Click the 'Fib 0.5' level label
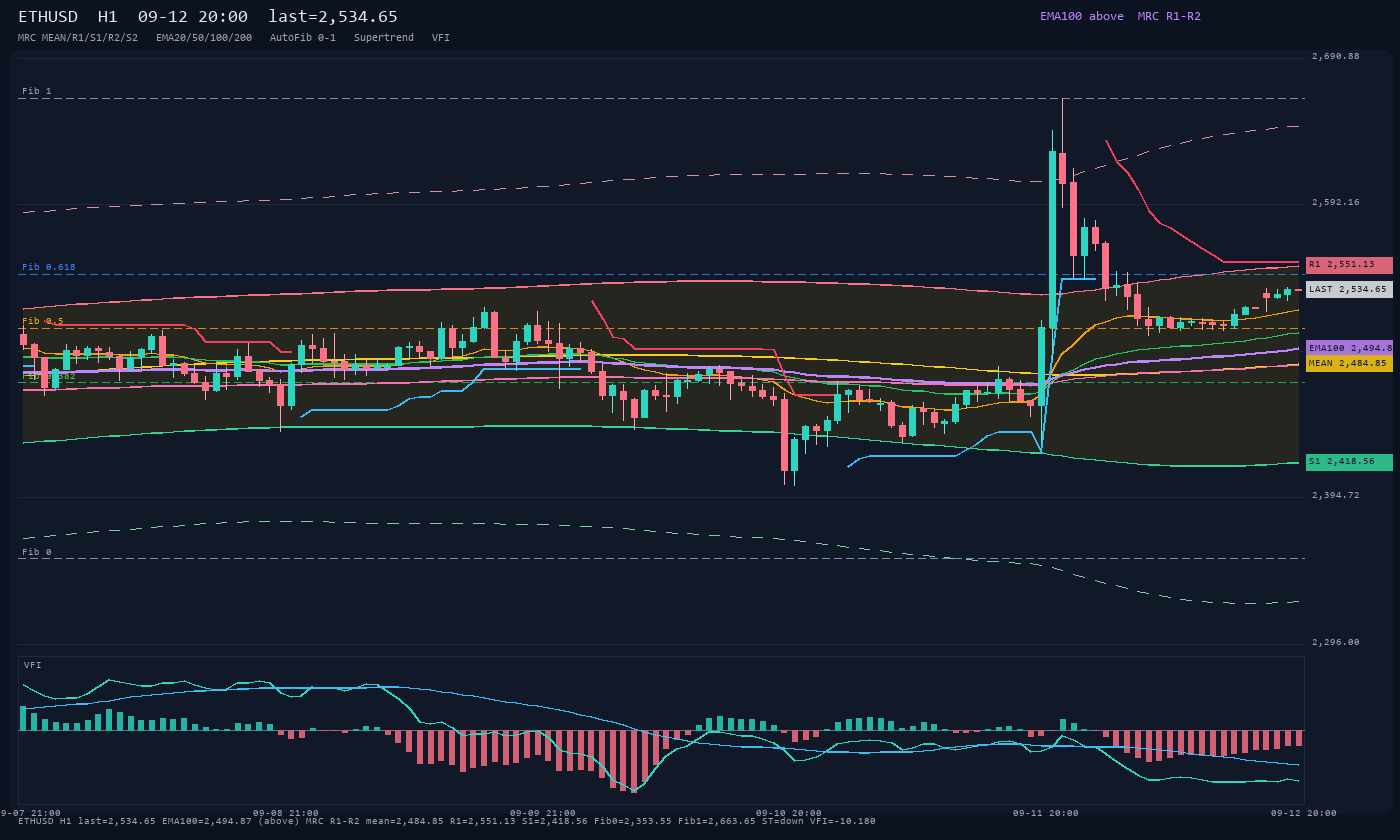Viewport: 1400px width, 840px height. 43,321
